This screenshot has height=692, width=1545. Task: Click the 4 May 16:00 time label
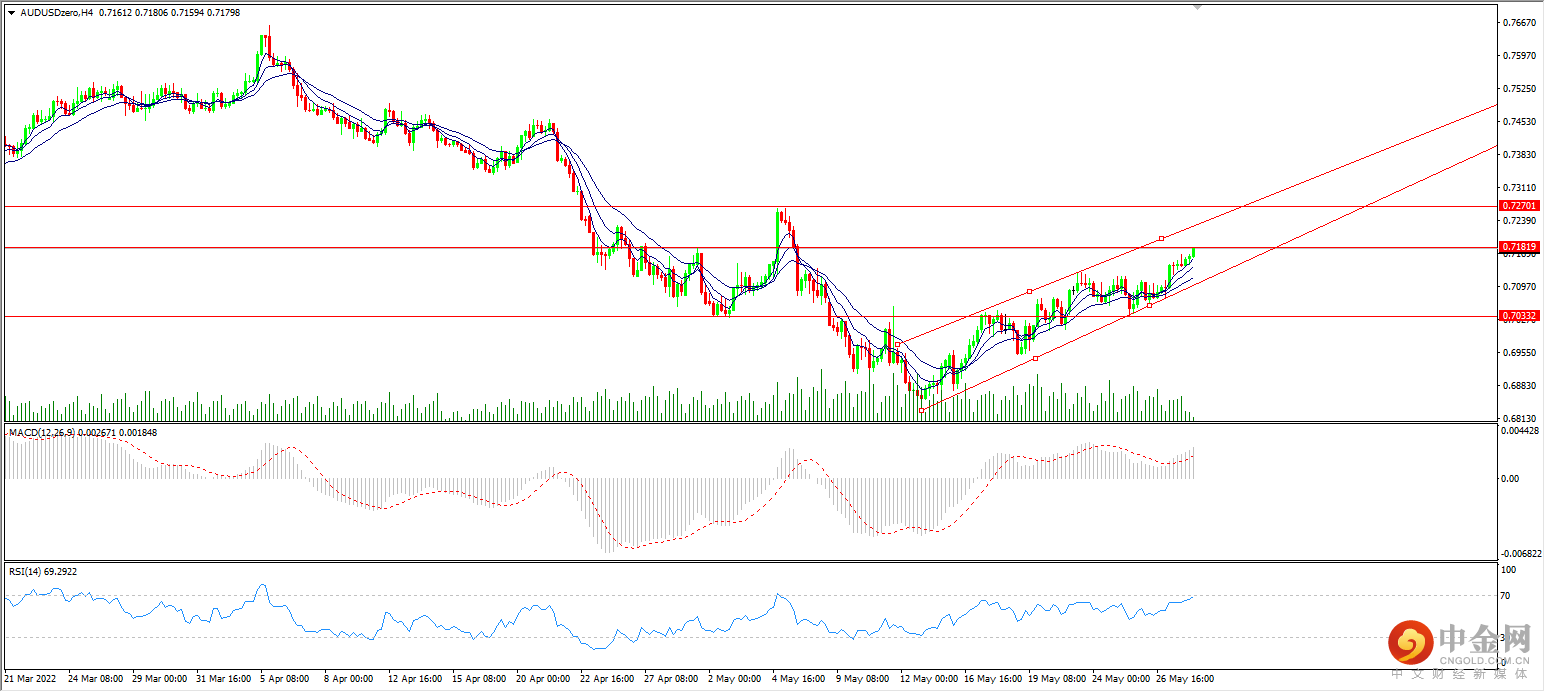pyautogui.click(x=797, y=679)
